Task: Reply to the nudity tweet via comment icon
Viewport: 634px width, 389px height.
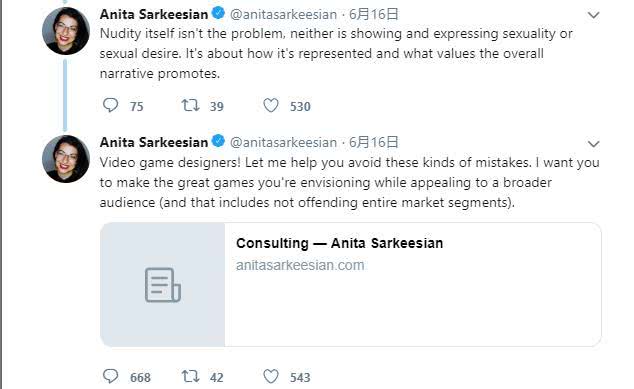Action: click(x=110, y=106)
